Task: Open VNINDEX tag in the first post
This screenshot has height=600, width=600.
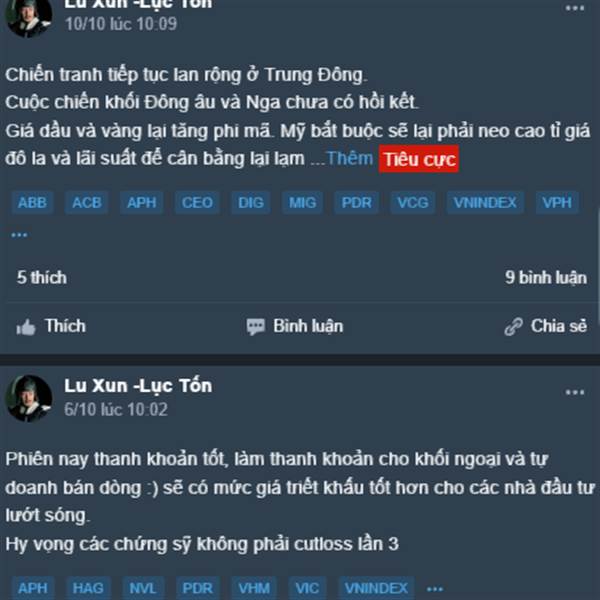Action: [485, 202]
